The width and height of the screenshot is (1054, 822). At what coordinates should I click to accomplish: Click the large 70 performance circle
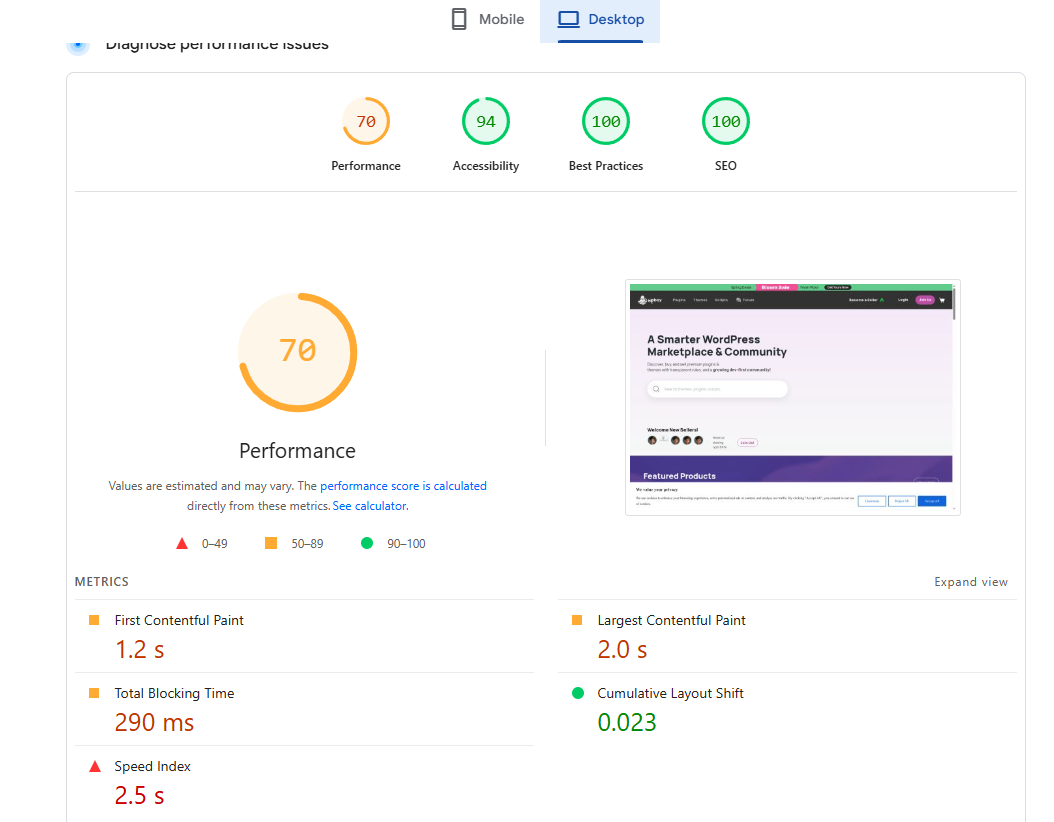pyautogui.click(x=298, y=352)
